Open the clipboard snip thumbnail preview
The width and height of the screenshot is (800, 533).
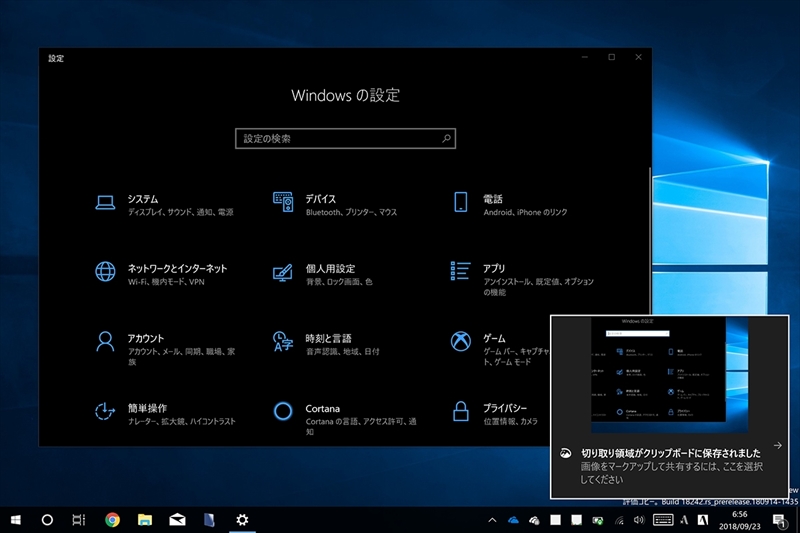coord(669,375)
